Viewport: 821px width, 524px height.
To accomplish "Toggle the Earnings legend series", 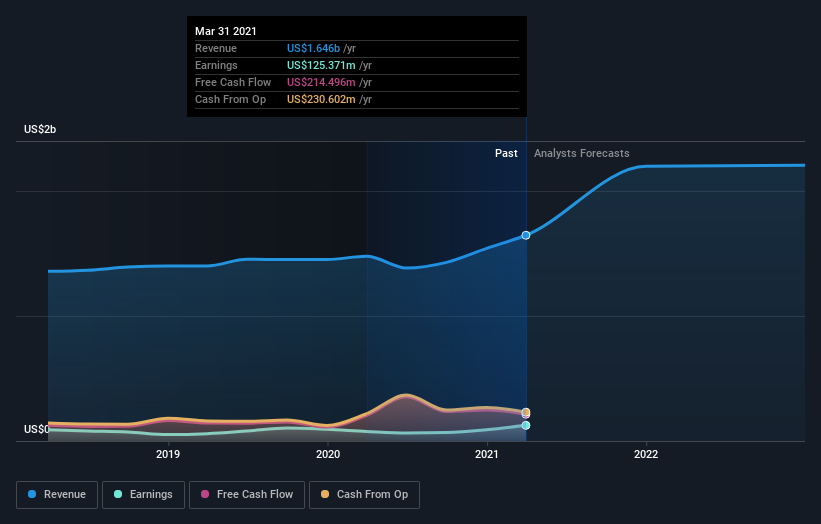I will click(143, 495).
